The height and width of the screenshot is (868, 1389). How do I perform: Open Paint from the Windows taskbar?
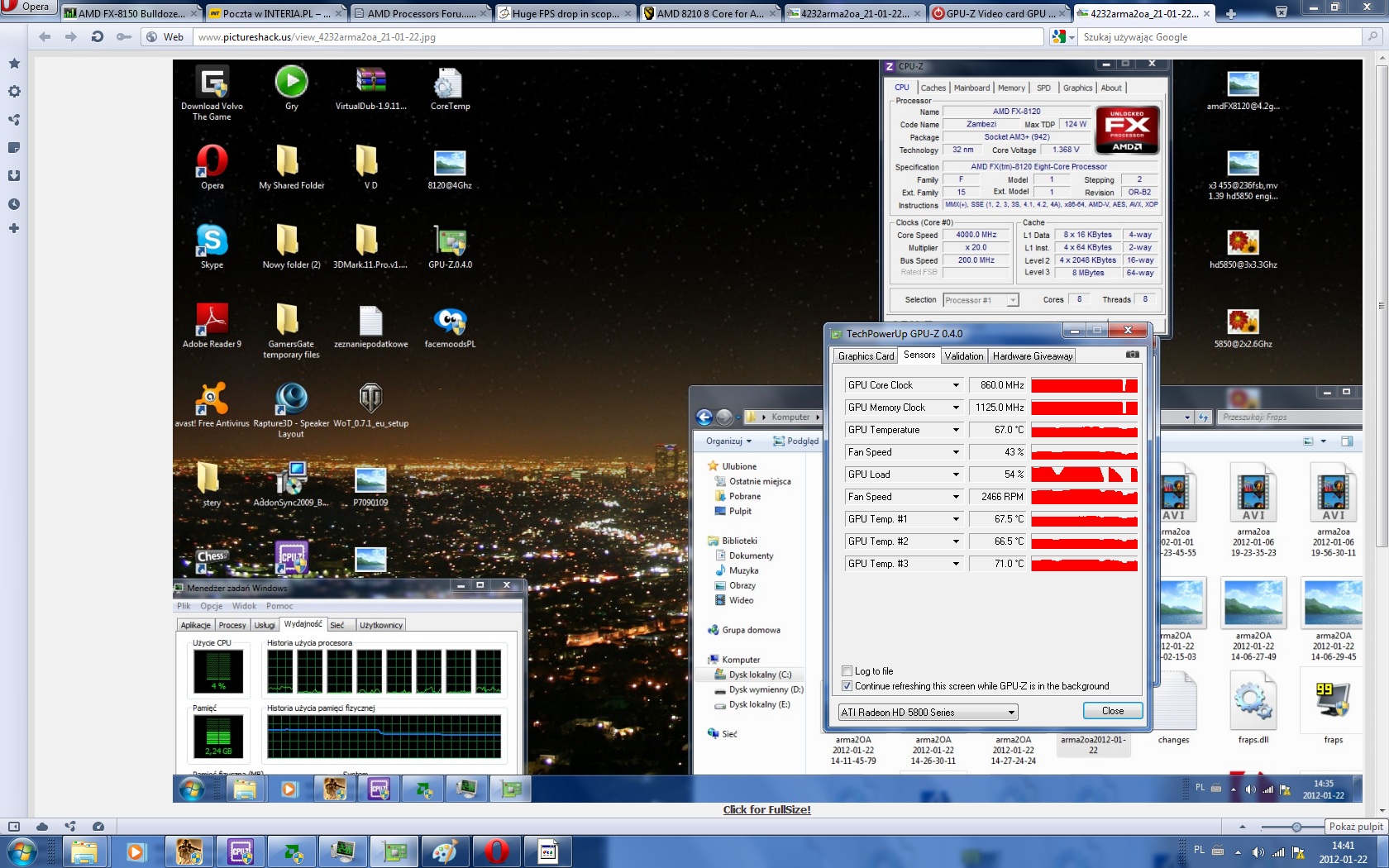click(x=445, y=851)
